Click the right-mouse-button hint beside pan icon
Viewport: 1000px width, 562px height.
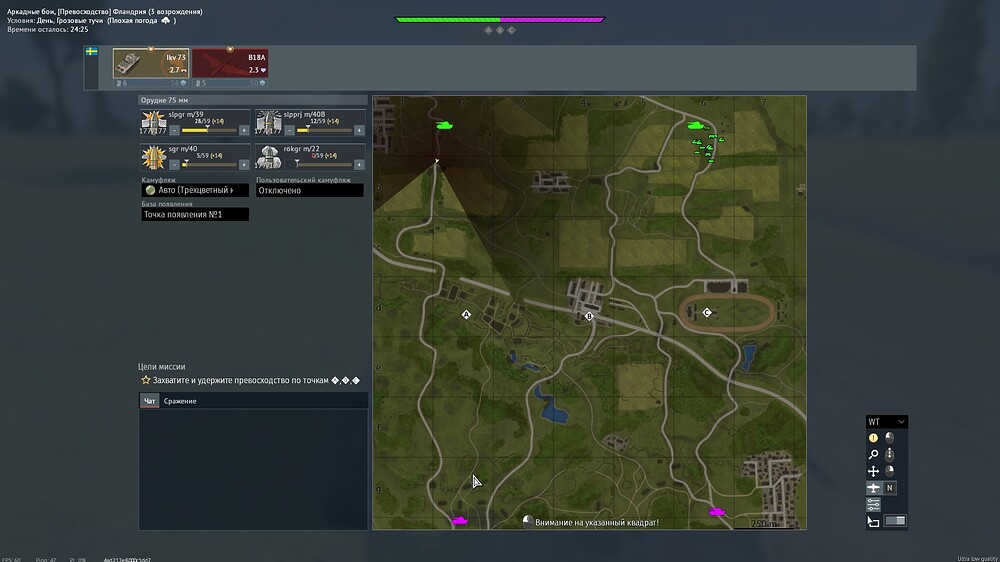point(890,471)
